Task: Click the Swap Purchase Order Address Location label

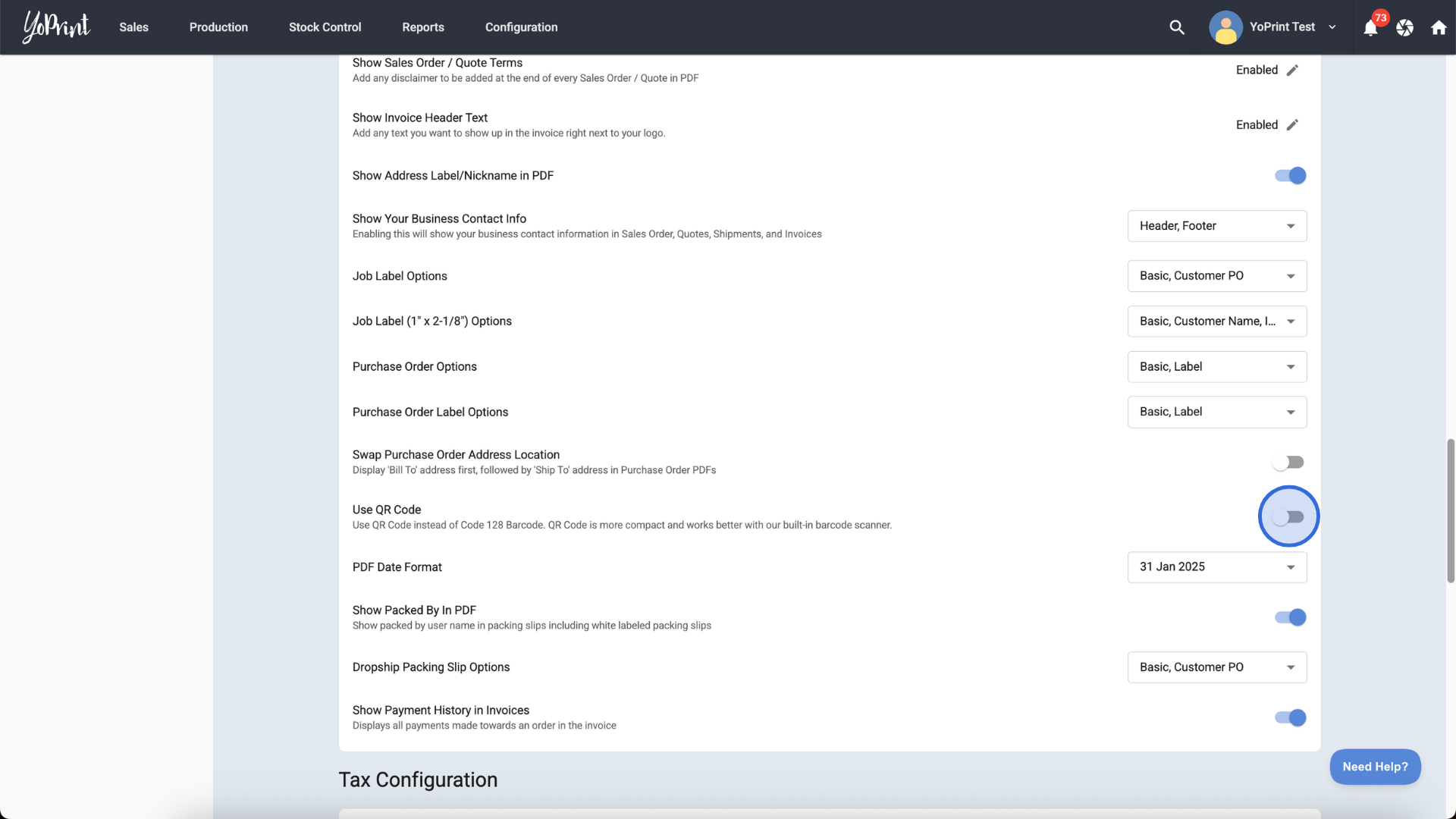Action: click(x=456, y=454)
